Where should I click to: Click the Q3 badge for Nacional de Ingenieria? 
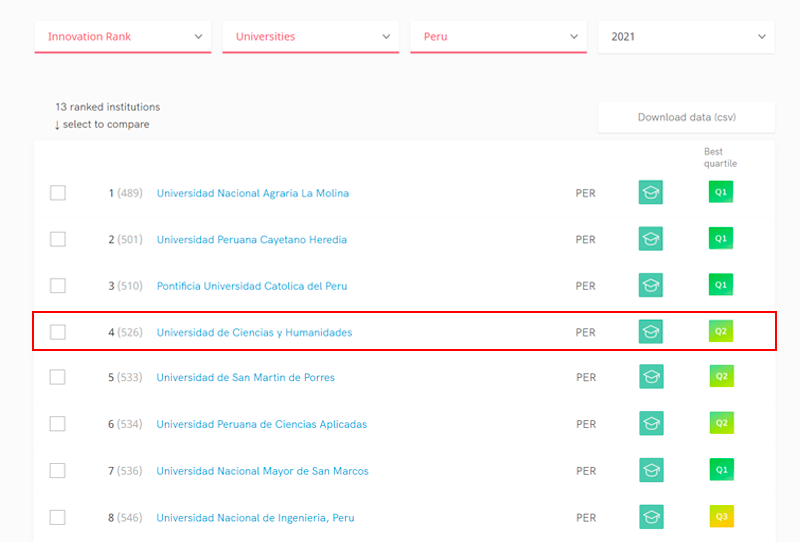pyautogui.click(x=721, y=516)
